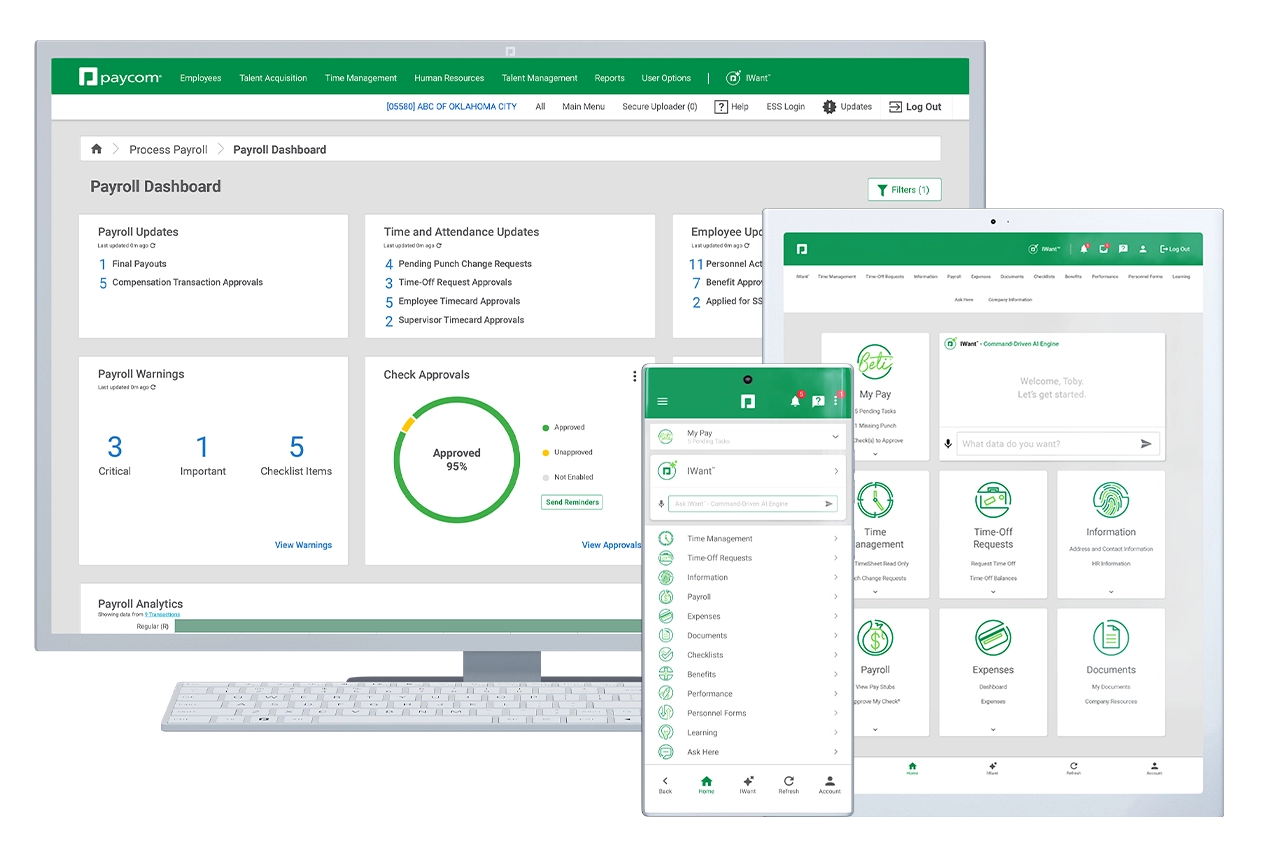This screenshot has width=1264, height=852.
Task: Open the Reports menu
Action: point(609,78)
